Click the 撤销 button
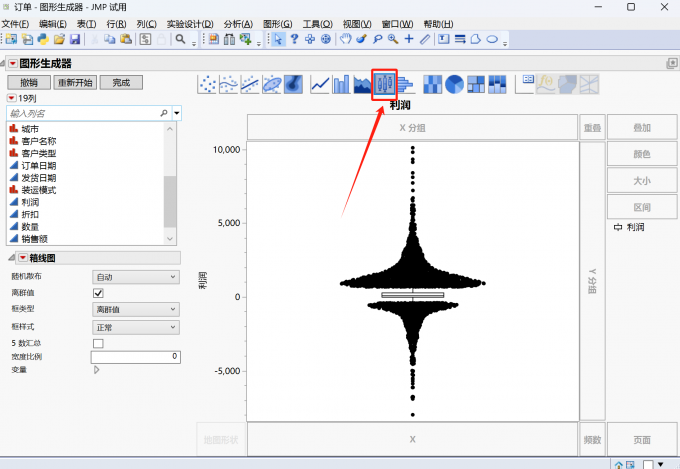The width and height of the screenshot is (680, 469). pos(29,82)
